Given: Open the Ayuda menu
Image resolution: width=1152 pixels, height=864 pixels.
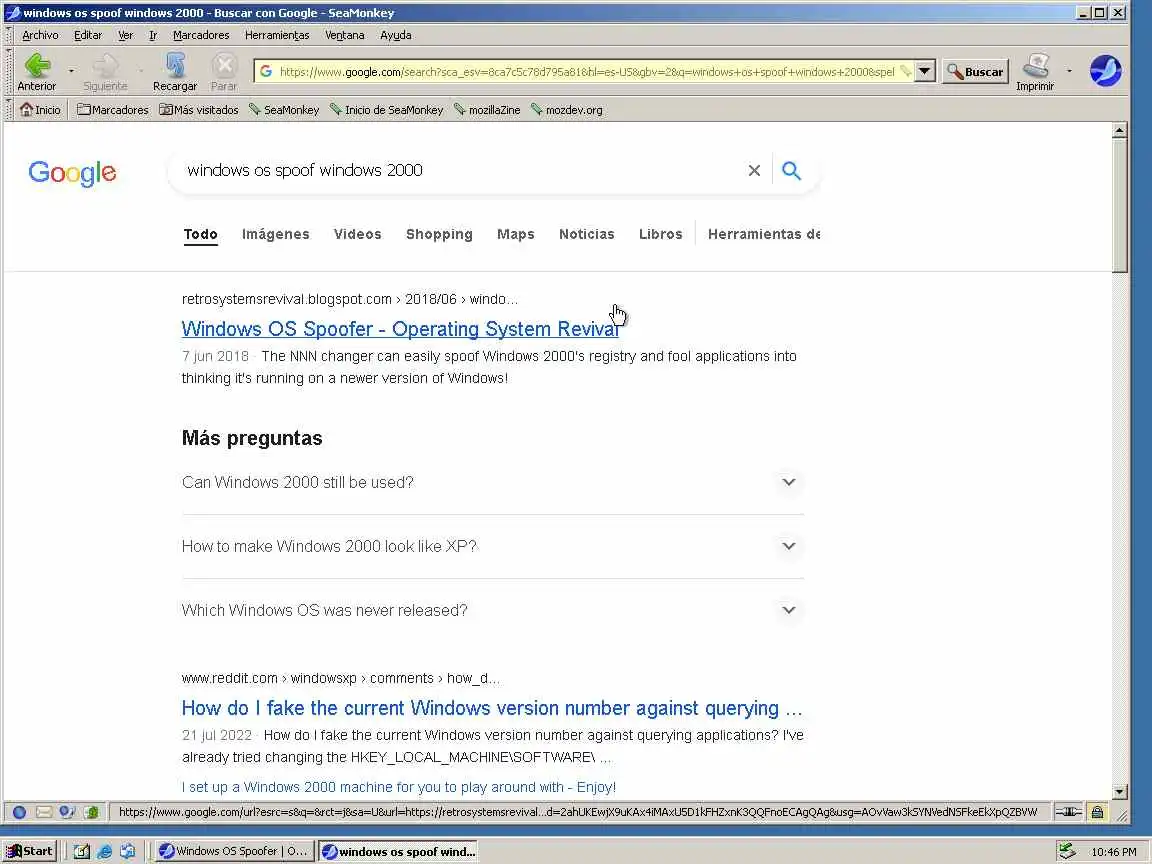Looking at the screenshot, I should click(395, 35).
